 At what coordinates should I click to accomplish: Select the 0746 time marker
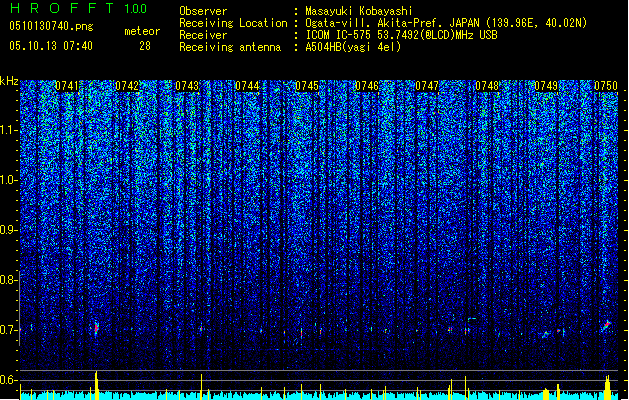(x=367, y=86)
